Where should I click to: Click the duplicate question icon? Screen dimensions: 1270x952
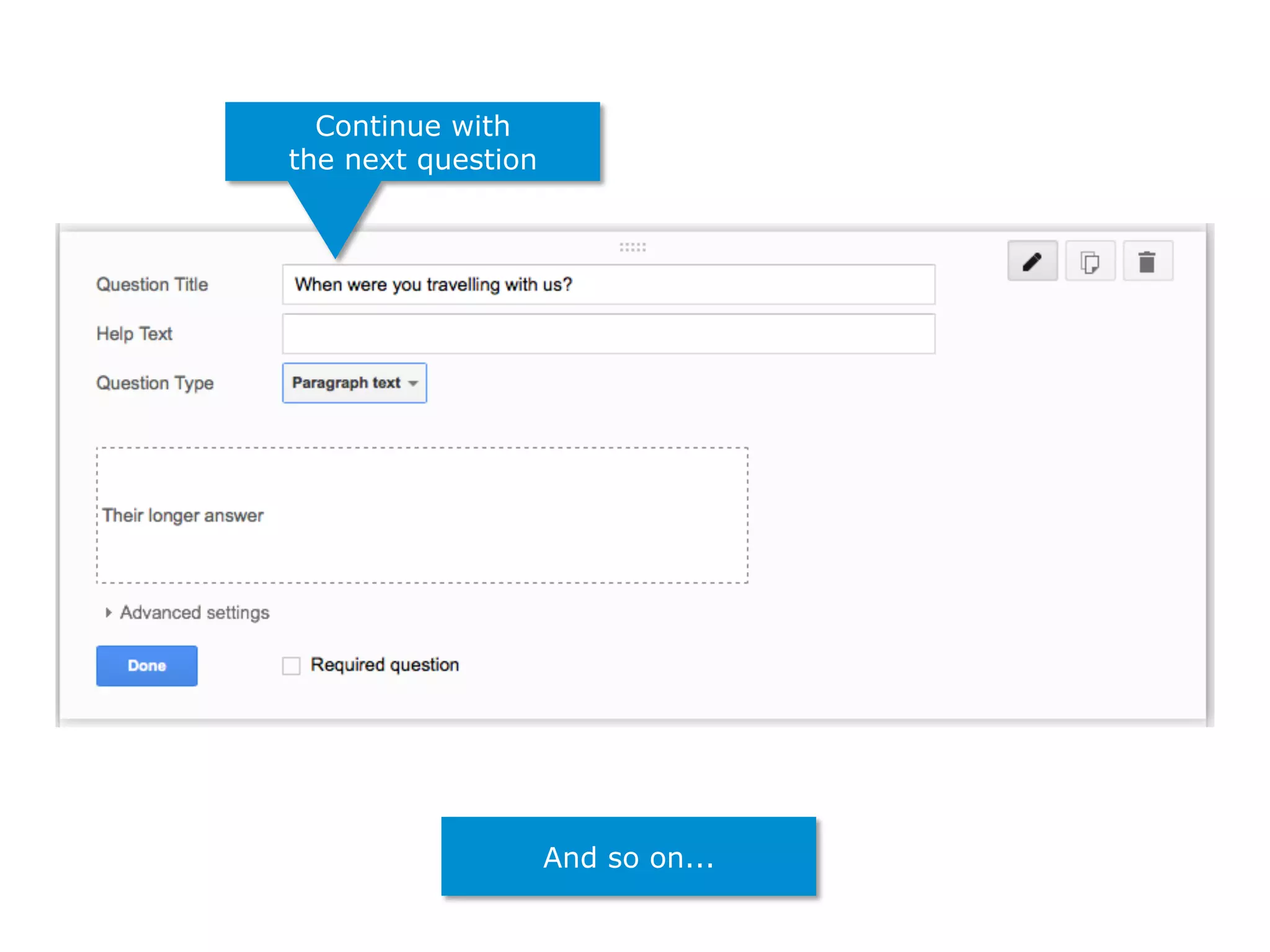point(1090,262)
